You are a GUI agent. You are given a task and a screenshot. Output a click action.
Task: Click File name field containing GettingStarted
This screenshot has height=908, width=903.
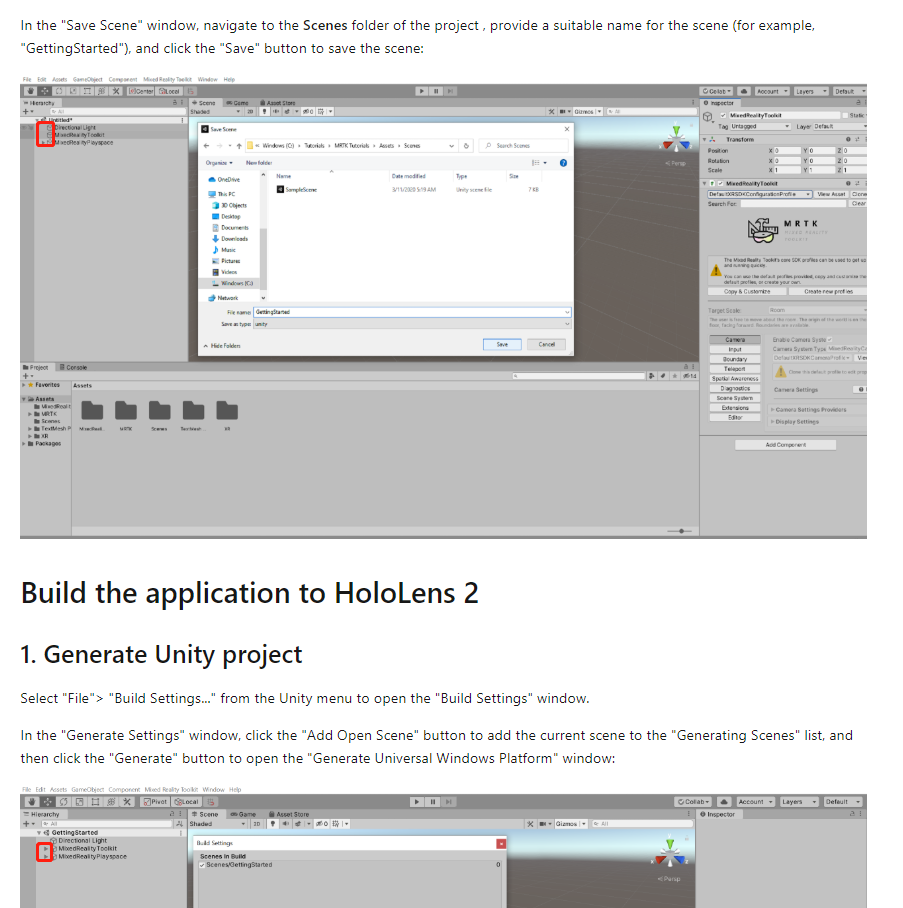[x=412, y=312]
